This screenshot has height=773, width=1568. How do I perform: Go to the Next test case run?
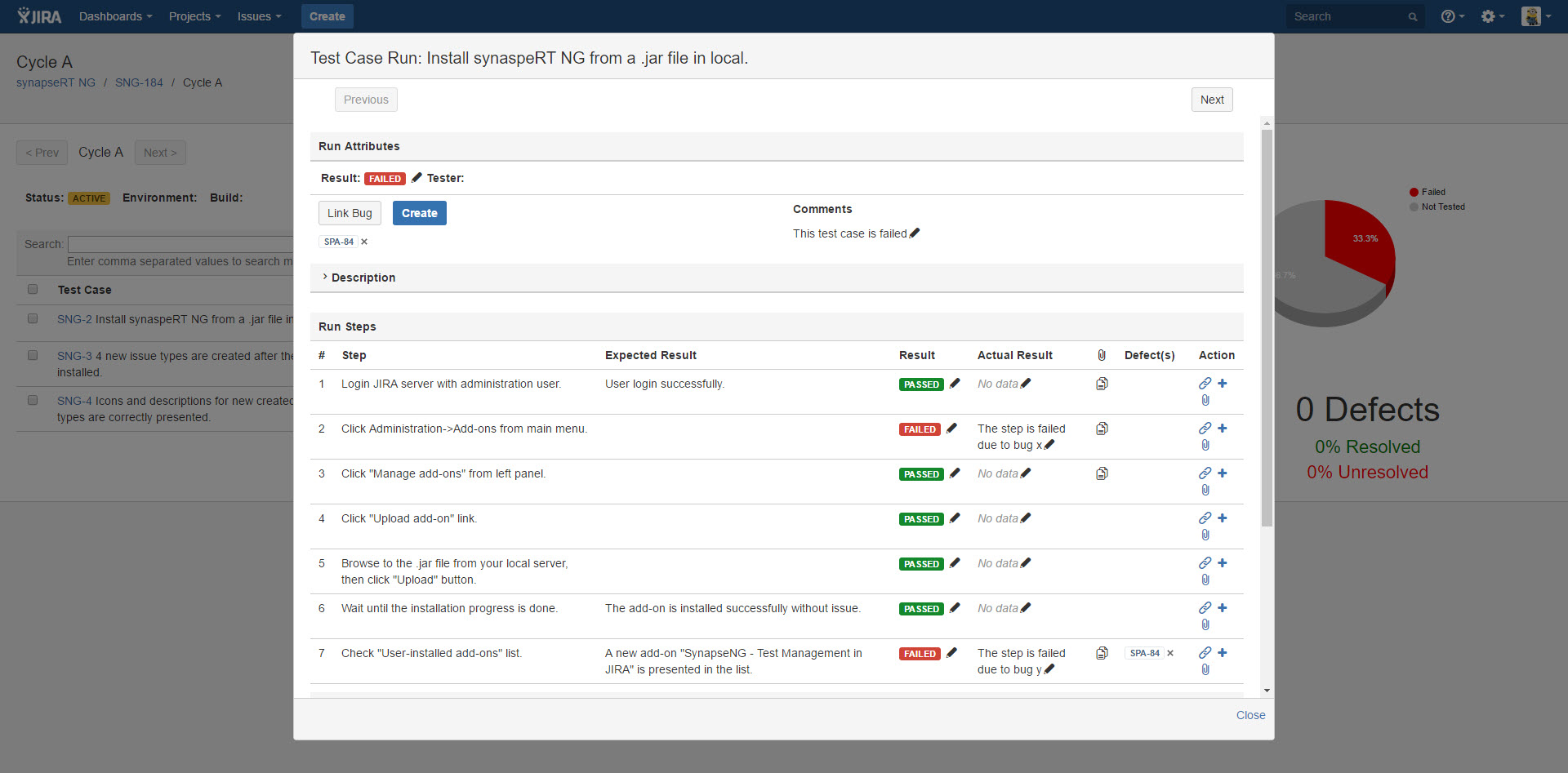(1212, 100)
